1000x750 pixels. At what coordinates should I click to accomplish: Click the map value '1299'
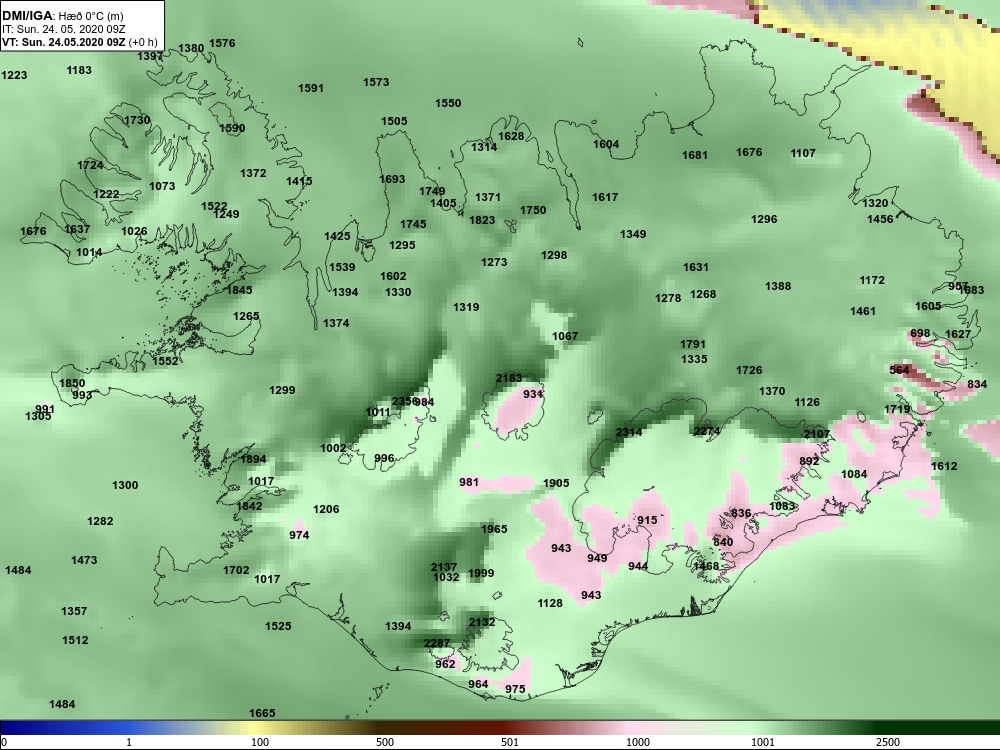(x=282, y=390)
